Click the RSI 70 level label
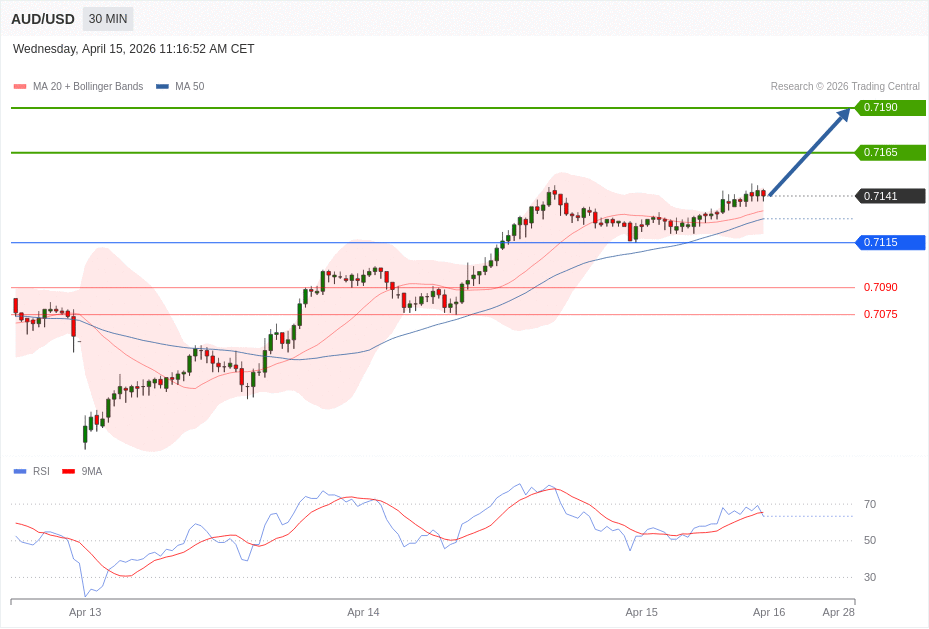 (870, 505)
